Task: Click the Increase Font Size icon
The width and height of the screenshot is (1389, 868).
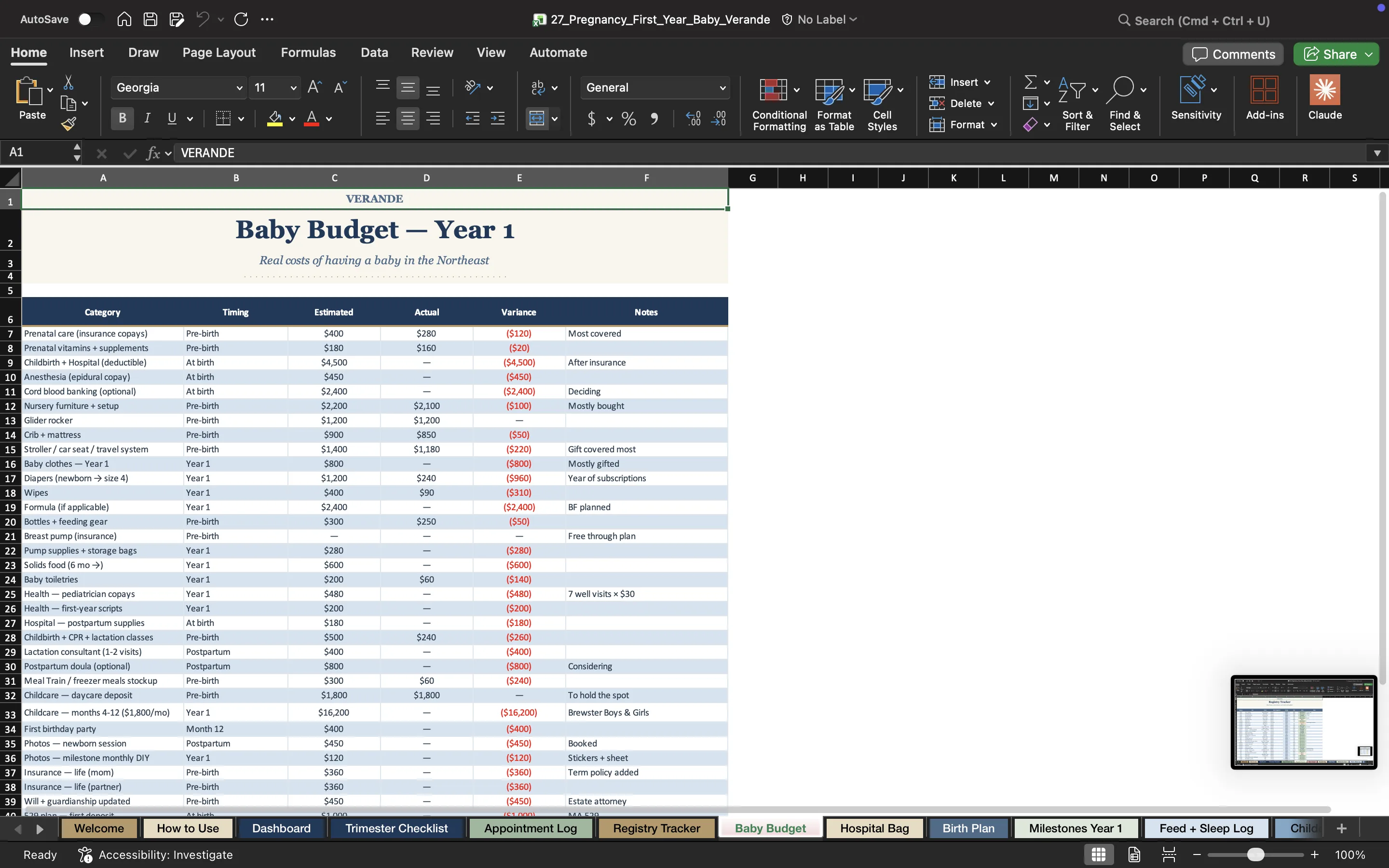Action: (314, 87)
